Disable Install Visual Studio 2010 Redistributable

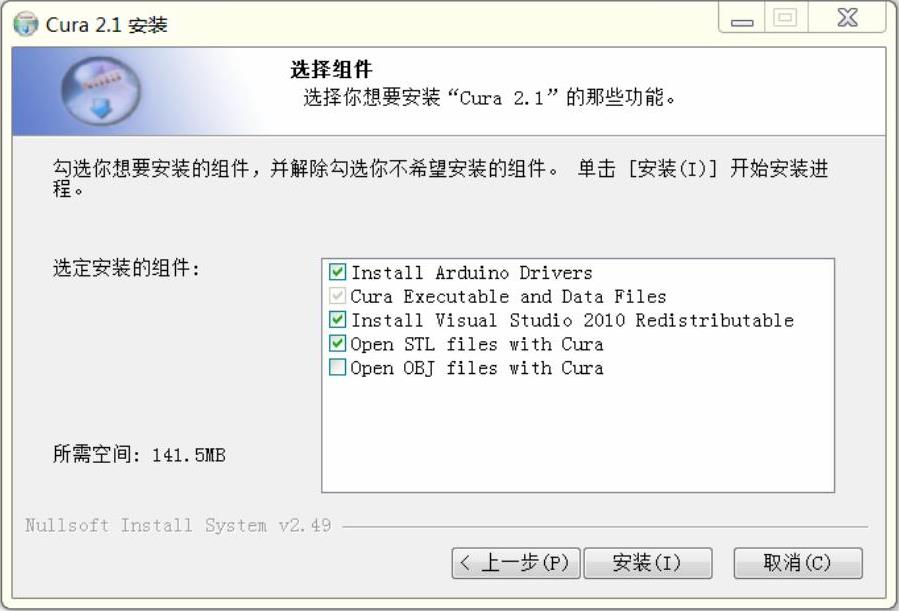tap(338, 320)
